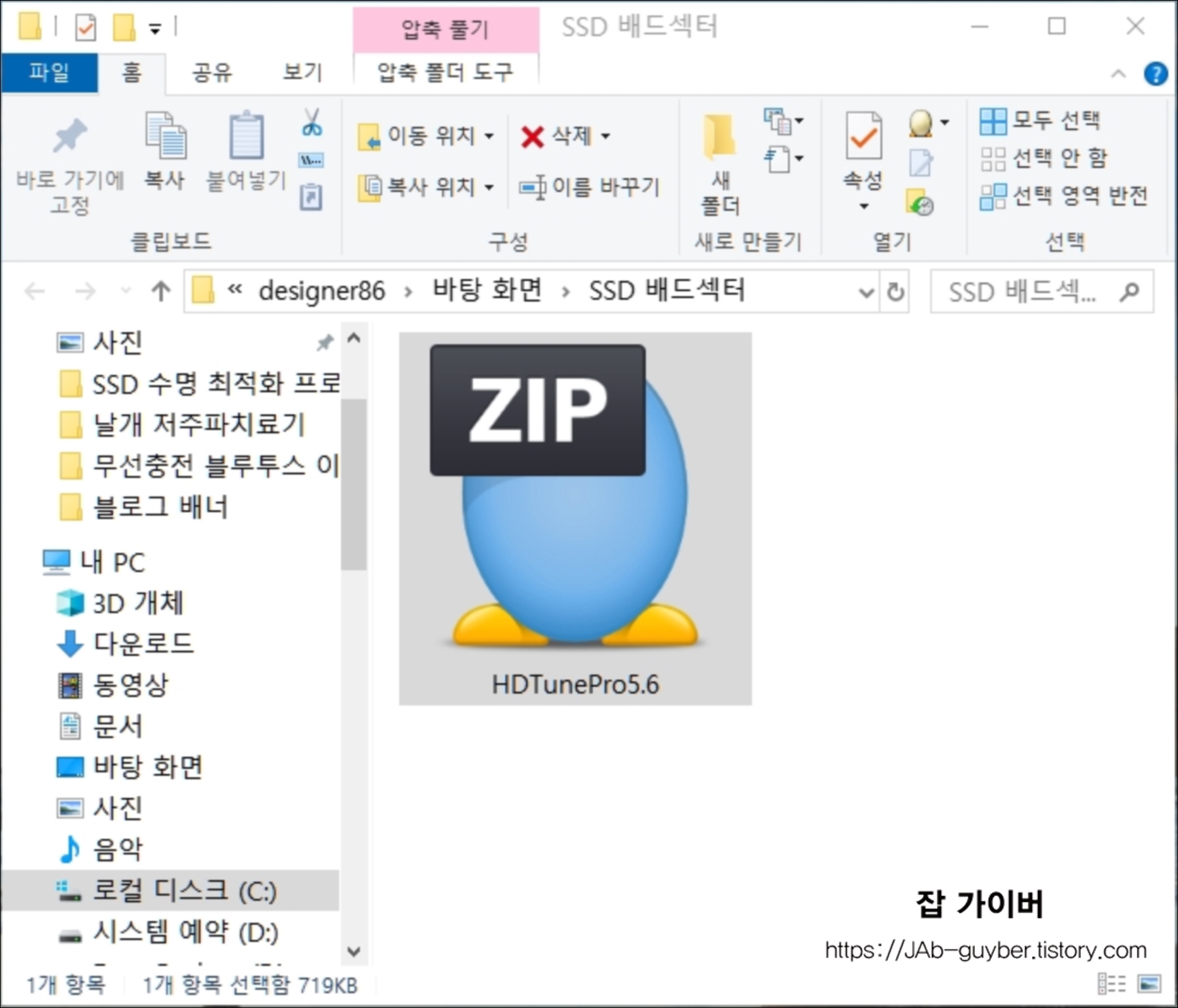1178x1008 pixels.
Task: Click the Copy icon in clipboard group
Action: 165,135
